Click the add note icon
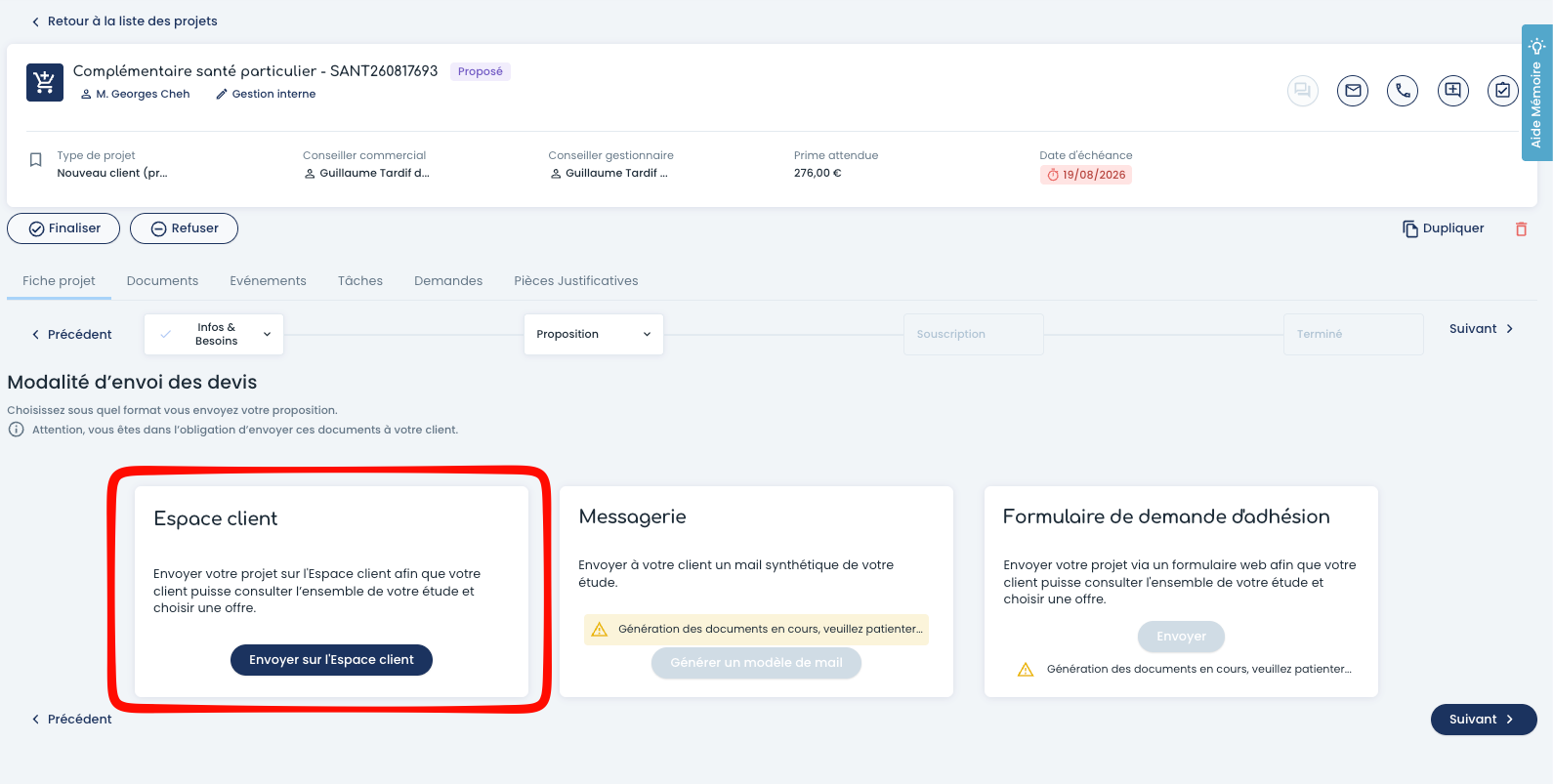1553x784 pixels. 1453,91
